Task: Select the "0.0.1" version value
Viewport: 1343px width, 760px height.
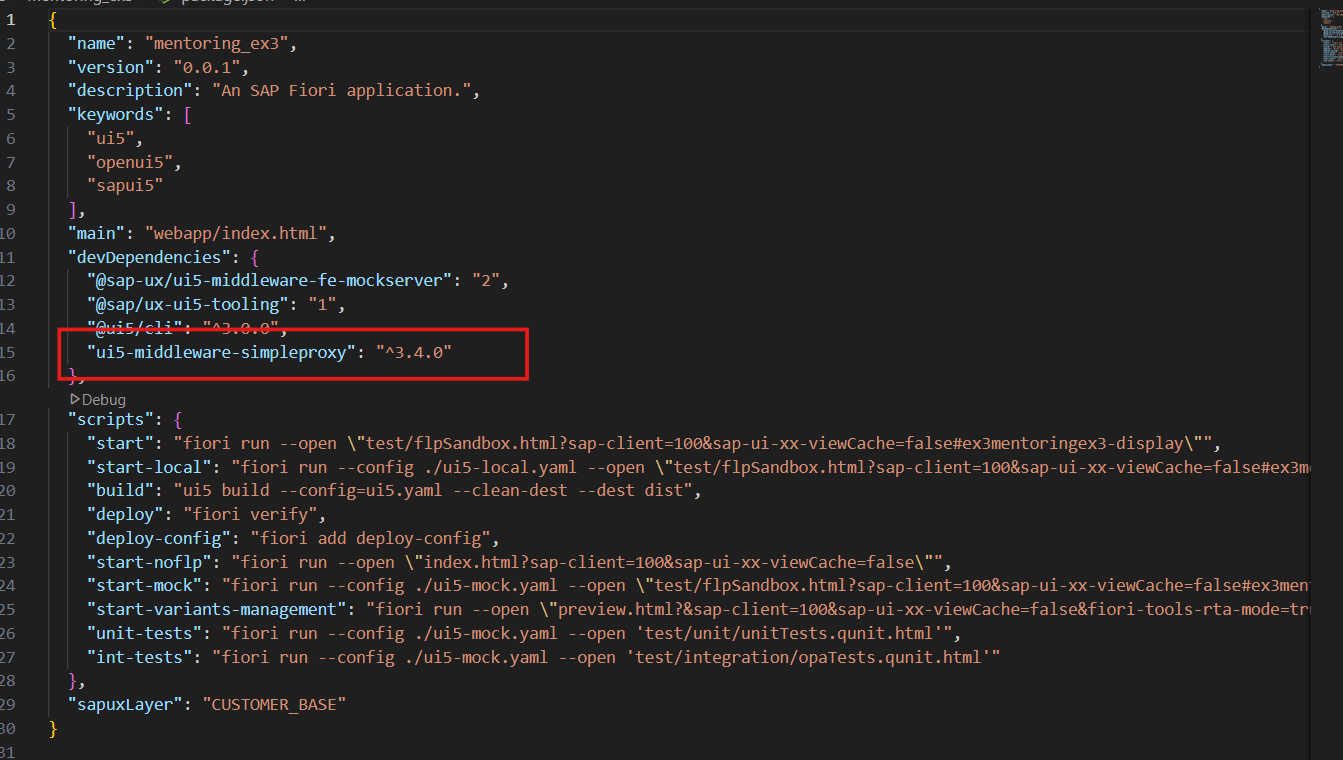Action: click(x=207, y=67)
